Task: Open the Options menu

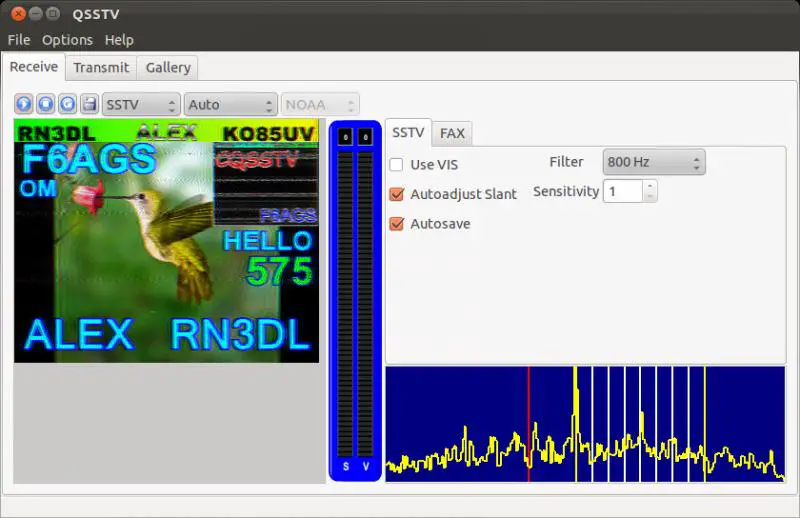Action: [67, 40]
